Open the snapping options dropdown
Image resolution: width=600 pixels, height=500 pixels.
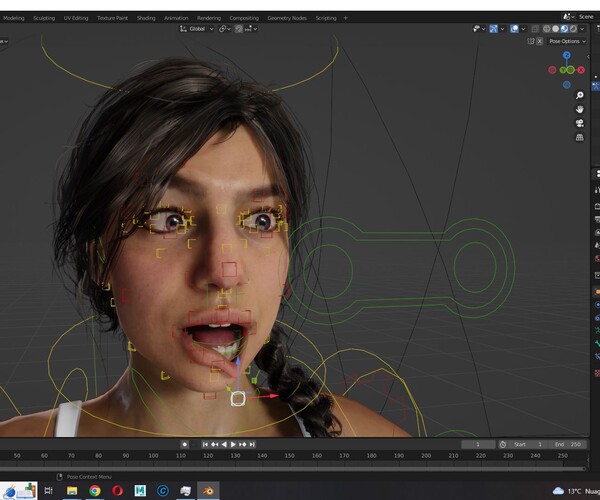pyautogui.click(x=251, y=29)
